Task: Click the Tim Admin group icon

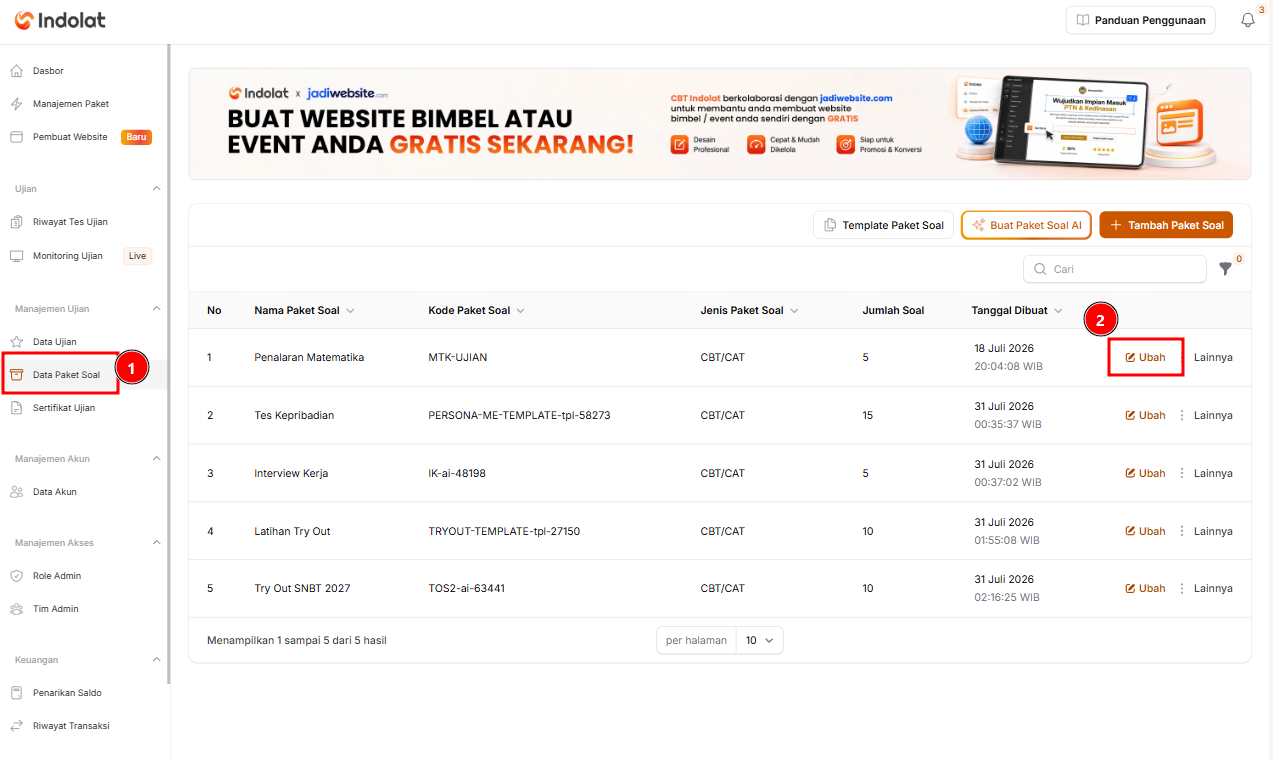Action: pyautogui.click(x=16, y=609)
